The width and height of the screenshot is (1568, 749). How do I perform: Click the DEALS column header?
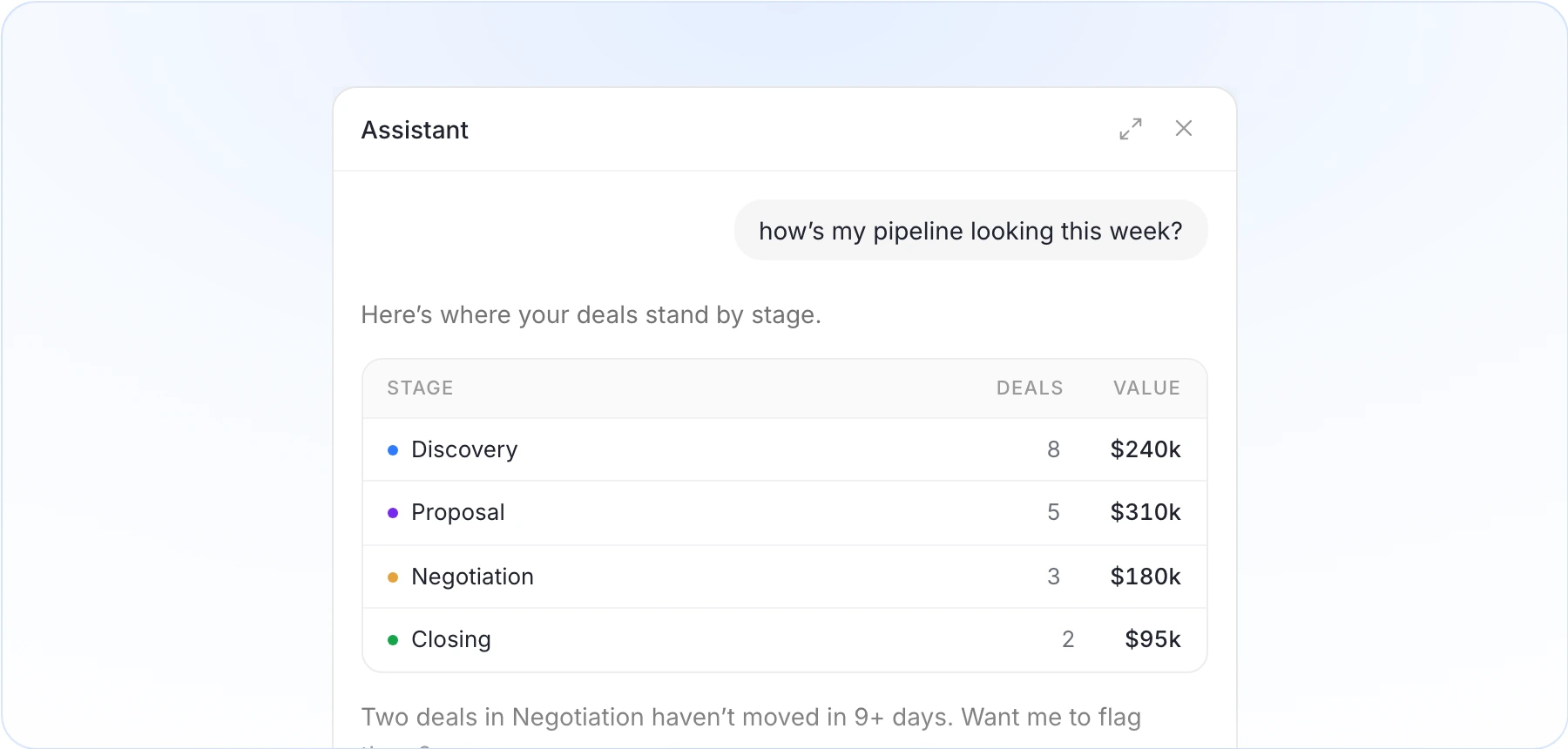pyautogui.click(x=1030, y=388)
